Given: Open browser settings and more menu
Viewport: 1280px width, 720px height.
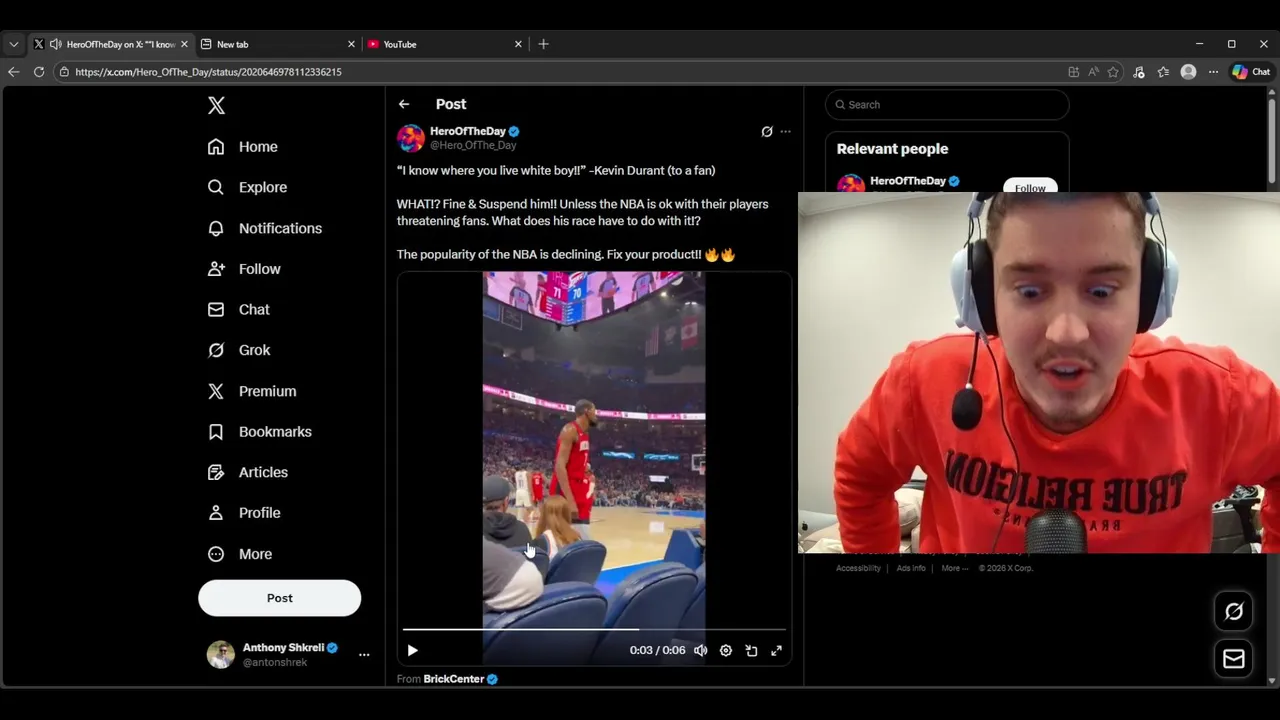Looking at the screenshot, I should tap(1213, 72).
